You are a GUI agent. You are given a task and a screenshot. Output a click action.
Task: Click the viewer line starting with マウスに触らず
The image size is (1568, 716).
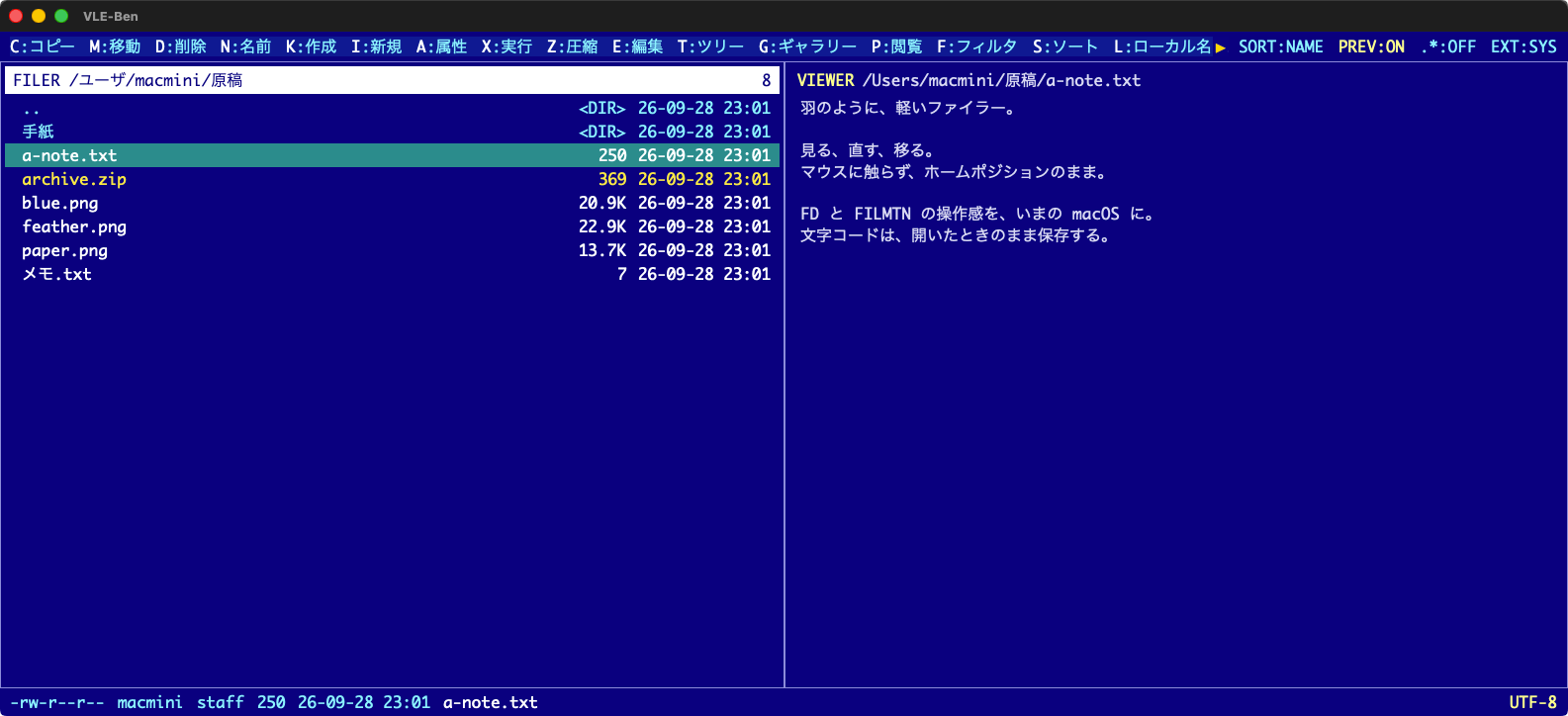pos(954,172)
